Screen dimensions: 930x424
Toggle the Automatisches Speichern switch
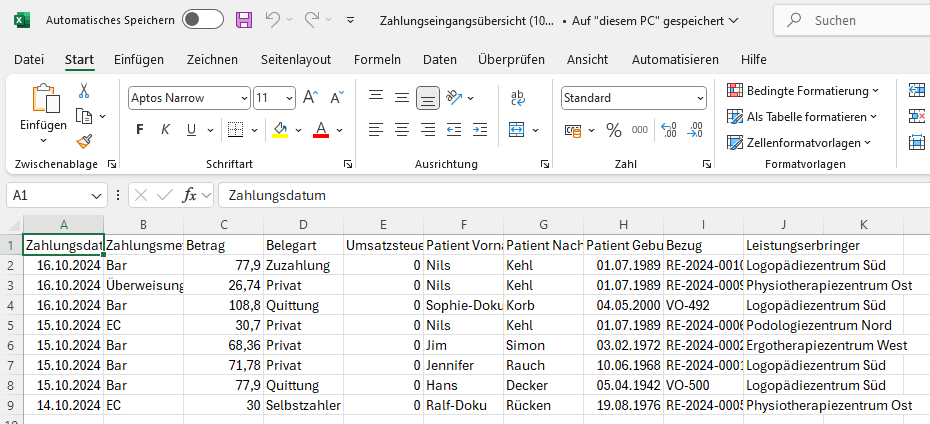point(202,20)
